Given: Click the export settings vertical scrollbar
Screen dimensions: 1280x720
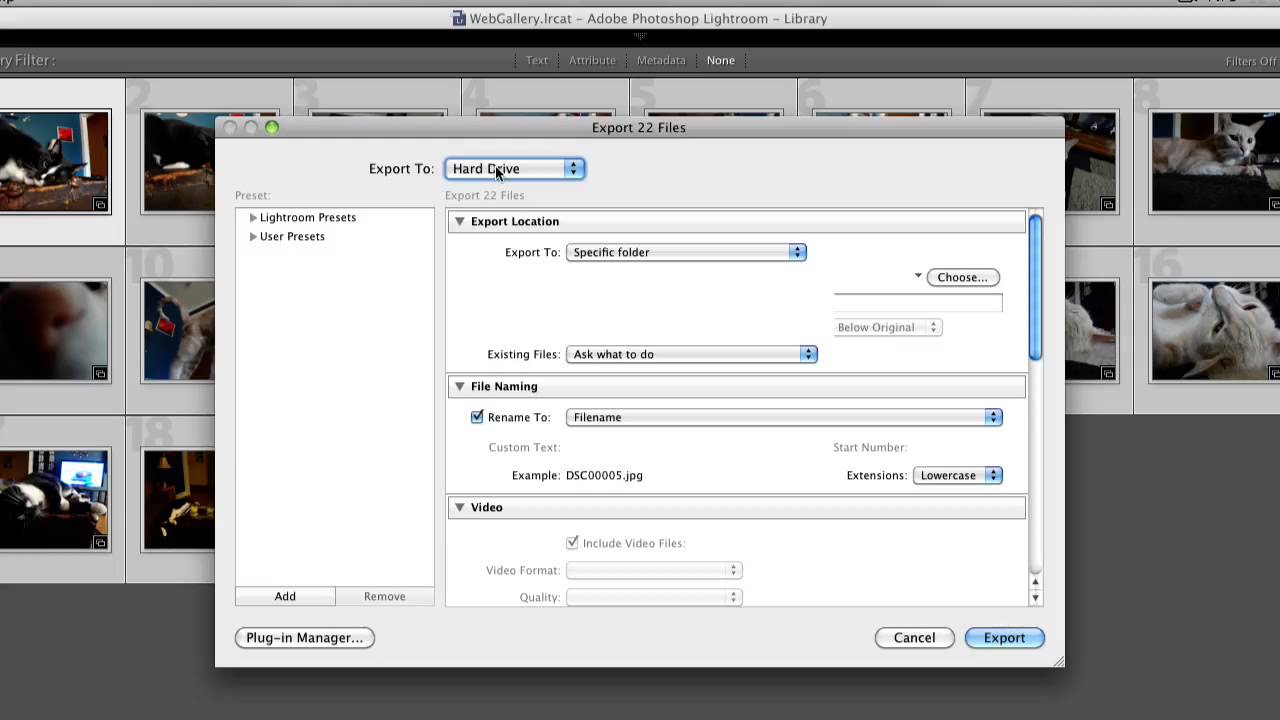Looking at the screenshot, I should click(1035, 288).
